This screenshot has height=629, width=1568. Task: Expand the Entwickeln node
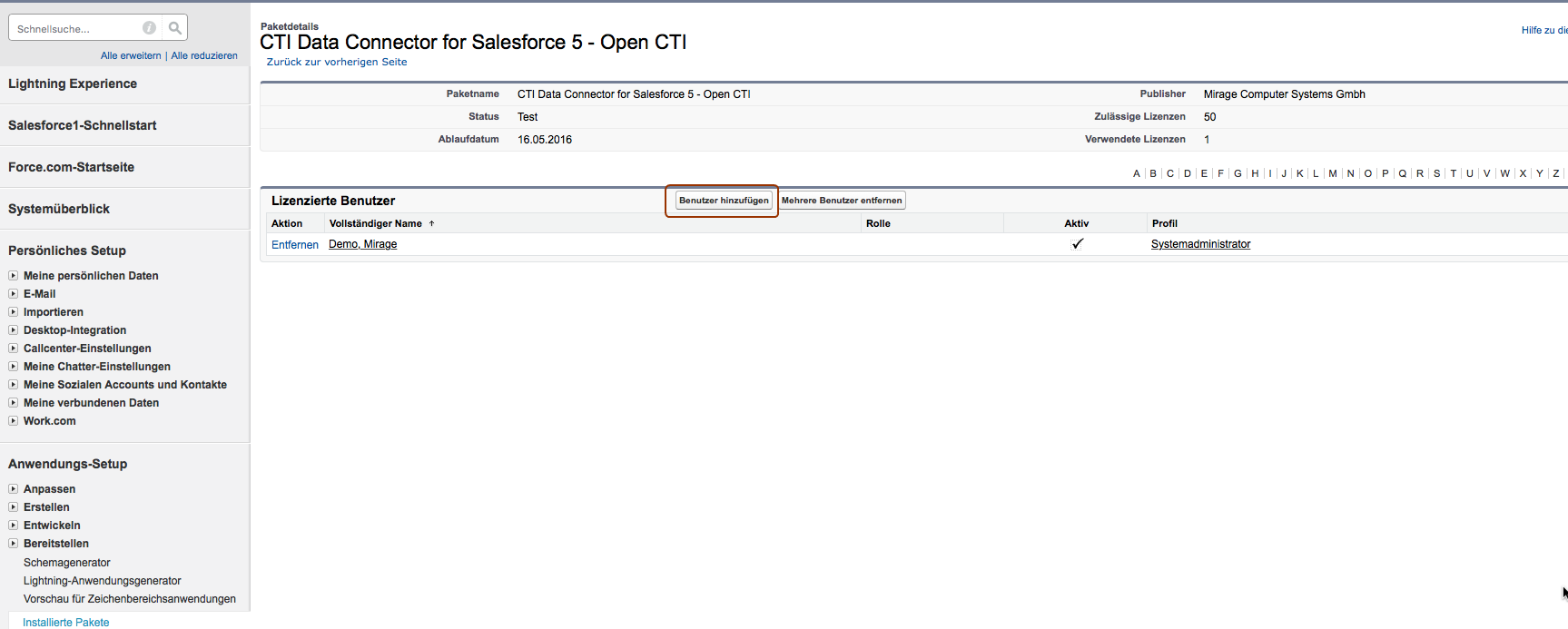tap(13, 525)
